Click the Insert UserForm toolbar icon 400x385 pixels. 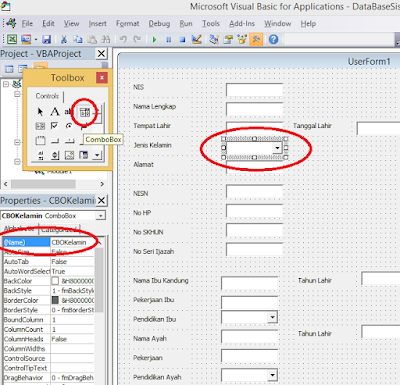pos(26,39)
